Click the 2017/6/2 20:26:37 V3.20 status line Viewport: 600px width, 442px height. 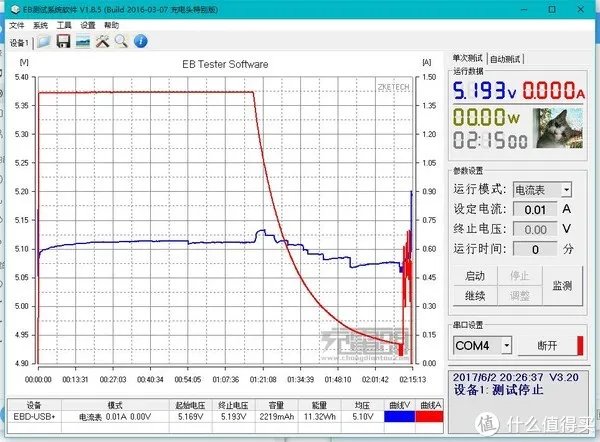(516, 377)
